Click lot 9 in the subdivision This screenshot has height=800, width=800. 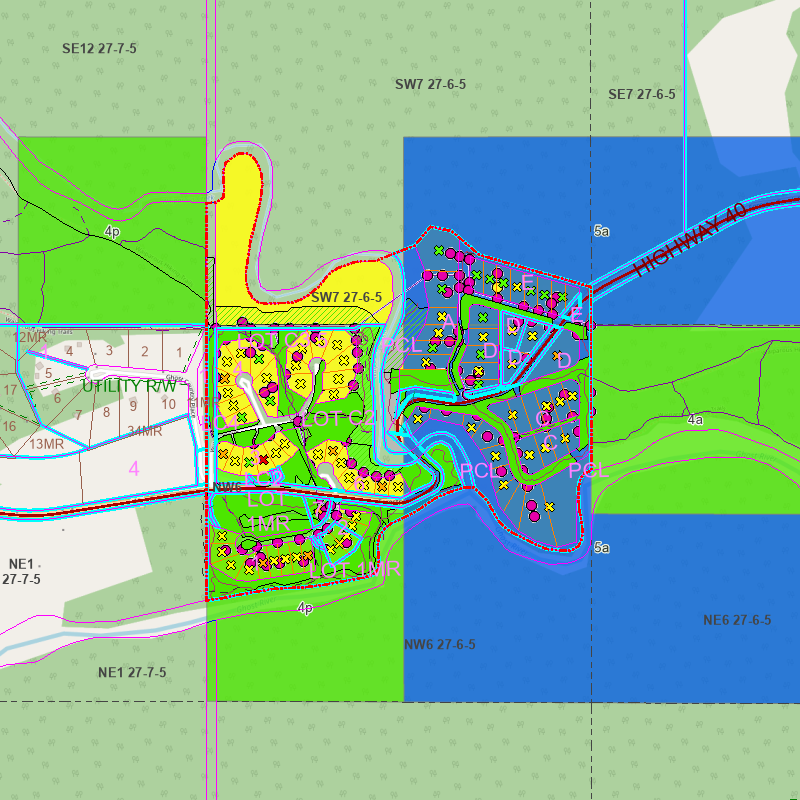tap(133, 406)
